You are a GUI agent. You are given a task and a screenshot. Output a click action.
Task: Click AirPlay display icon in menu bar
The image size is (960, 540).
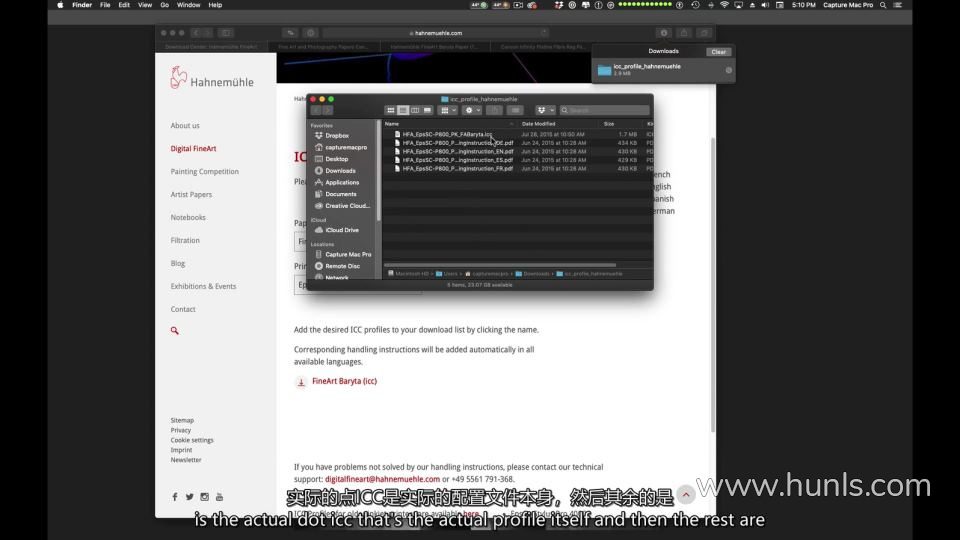pyautogui.click(x=738, y=5)
